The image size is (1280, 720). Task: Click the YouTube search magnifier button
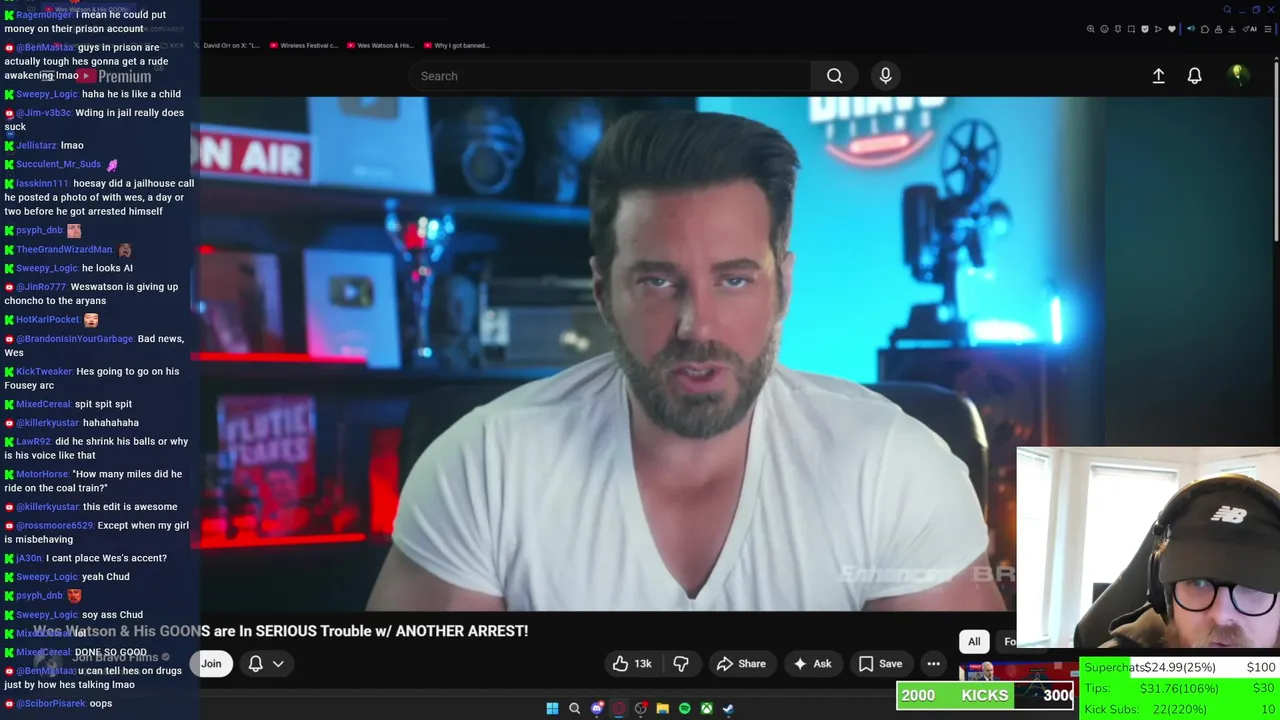(834, 76)
